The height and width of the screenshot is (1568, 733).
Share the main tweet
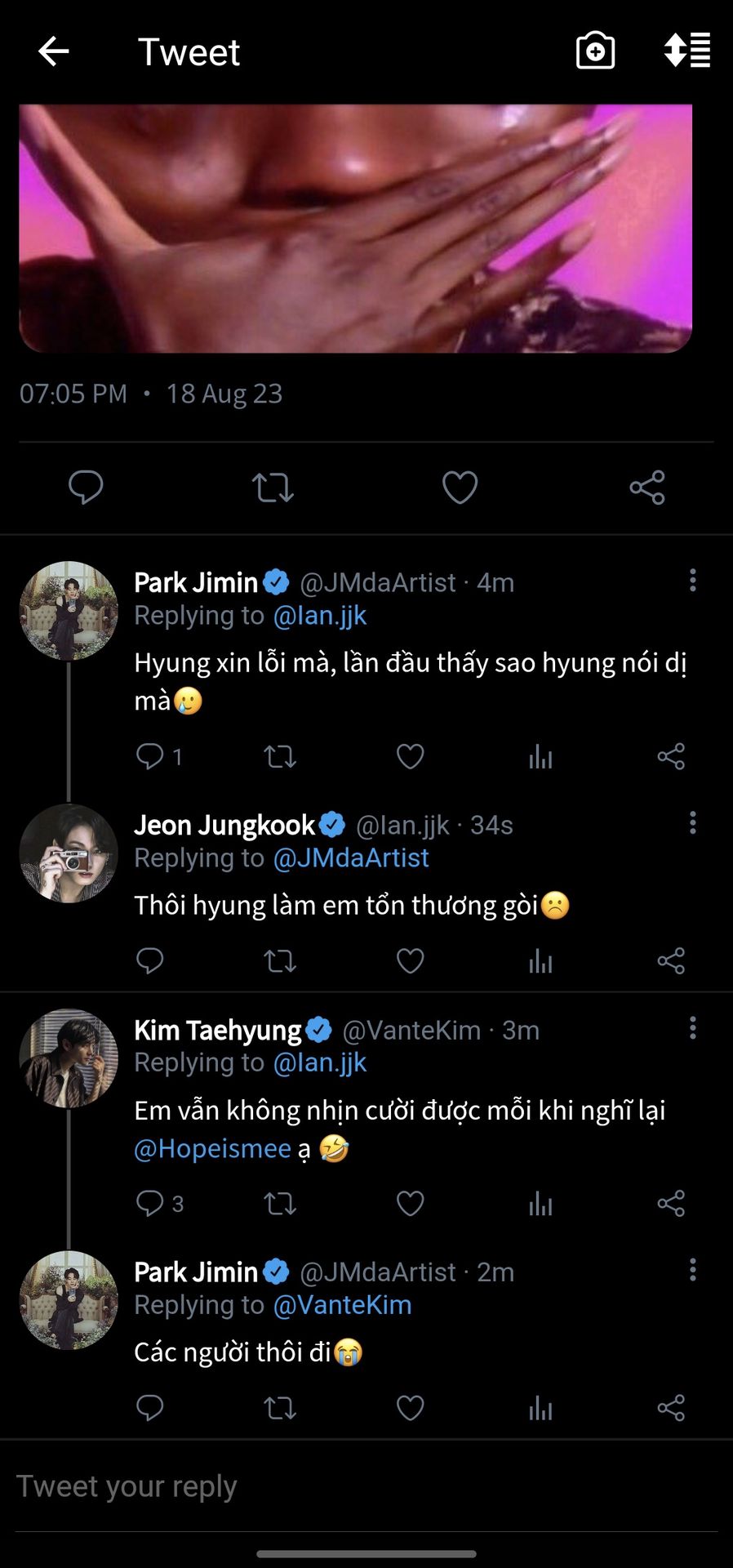pyautogui.click(x=647, y=488)
